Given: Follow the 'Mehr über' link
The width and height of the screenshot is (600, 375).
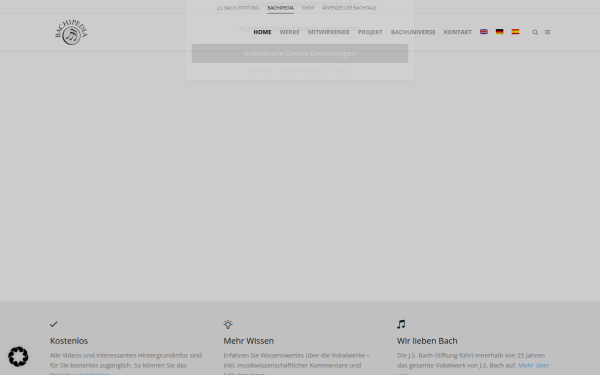Looking at the screenshot, I should [533, 365].
